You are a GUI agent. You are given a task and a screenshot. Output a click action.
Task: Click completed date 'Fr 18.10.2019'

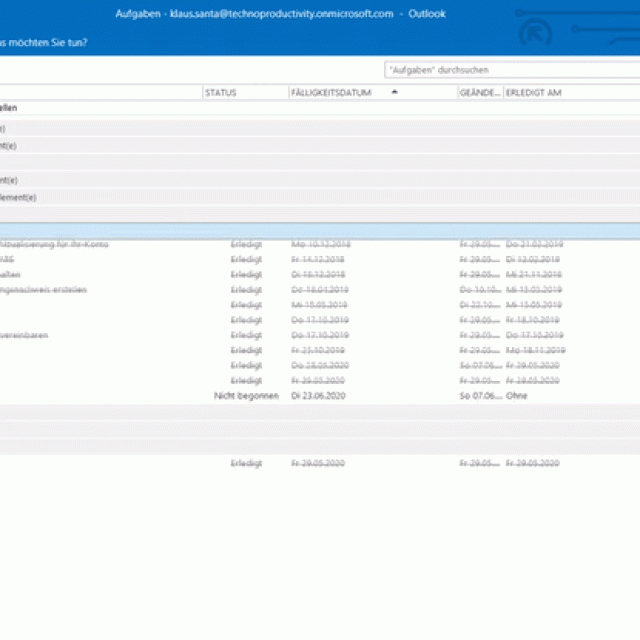pos(532,320)
